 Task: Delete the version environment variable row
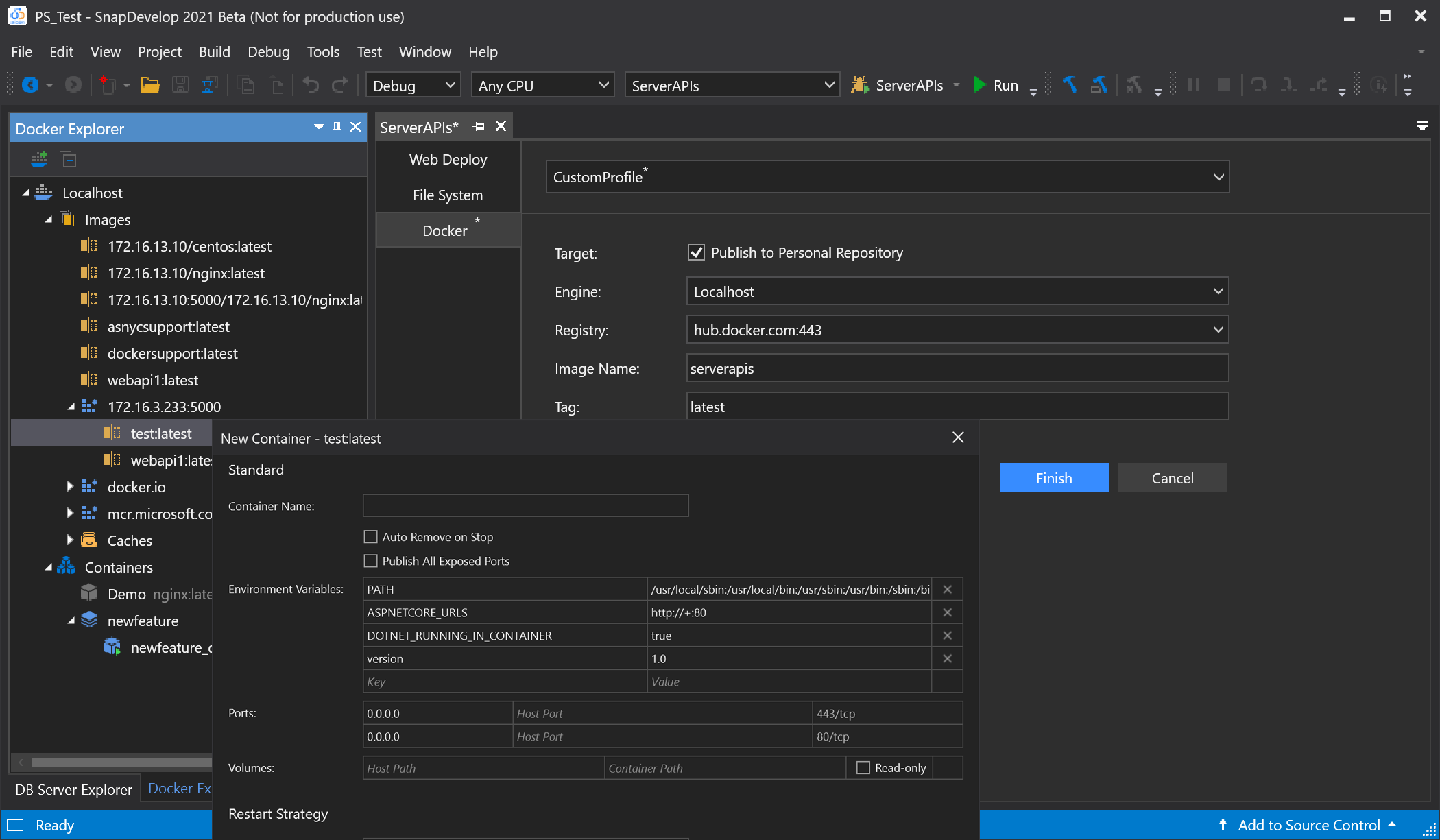point(947,659)
